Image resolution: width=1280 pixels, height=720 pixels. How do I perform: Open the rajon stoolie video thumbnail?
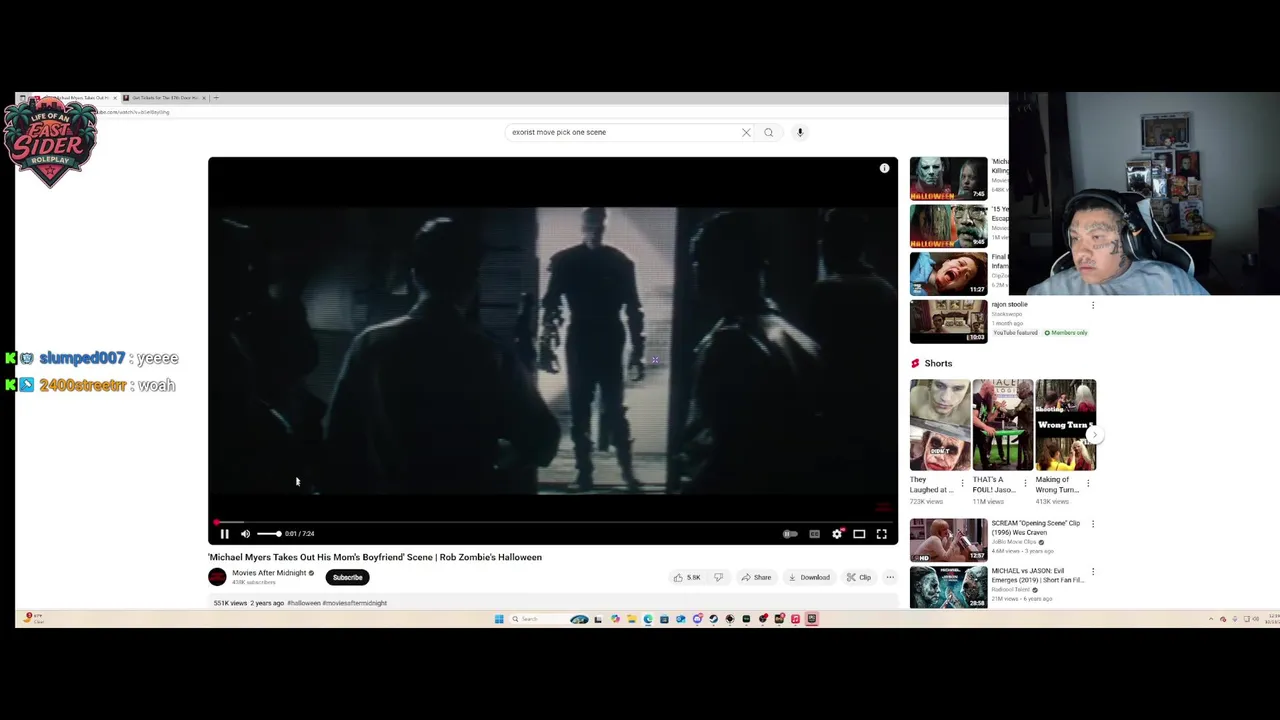pos(948,321)
